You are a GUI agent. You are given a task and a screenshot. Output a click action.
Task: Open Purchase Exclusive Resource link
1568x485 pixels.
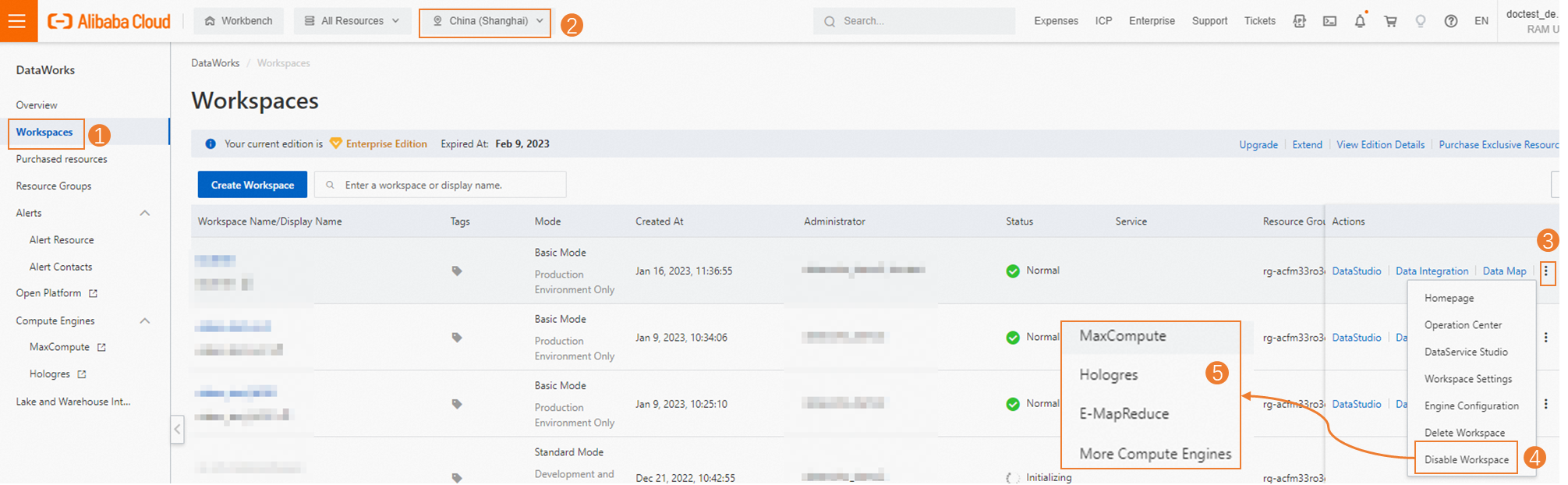click(x=1499, y=145)
